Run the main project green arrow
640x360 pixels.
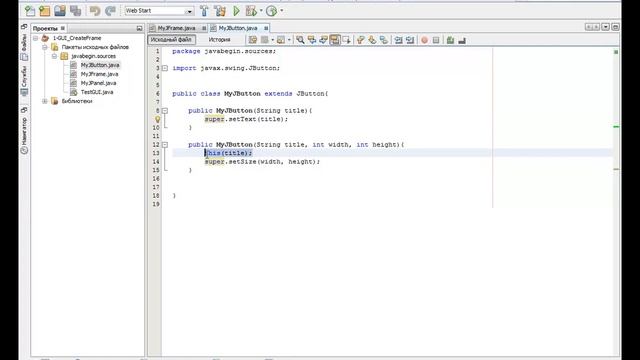pyautogui.click(x=236, y=11)
